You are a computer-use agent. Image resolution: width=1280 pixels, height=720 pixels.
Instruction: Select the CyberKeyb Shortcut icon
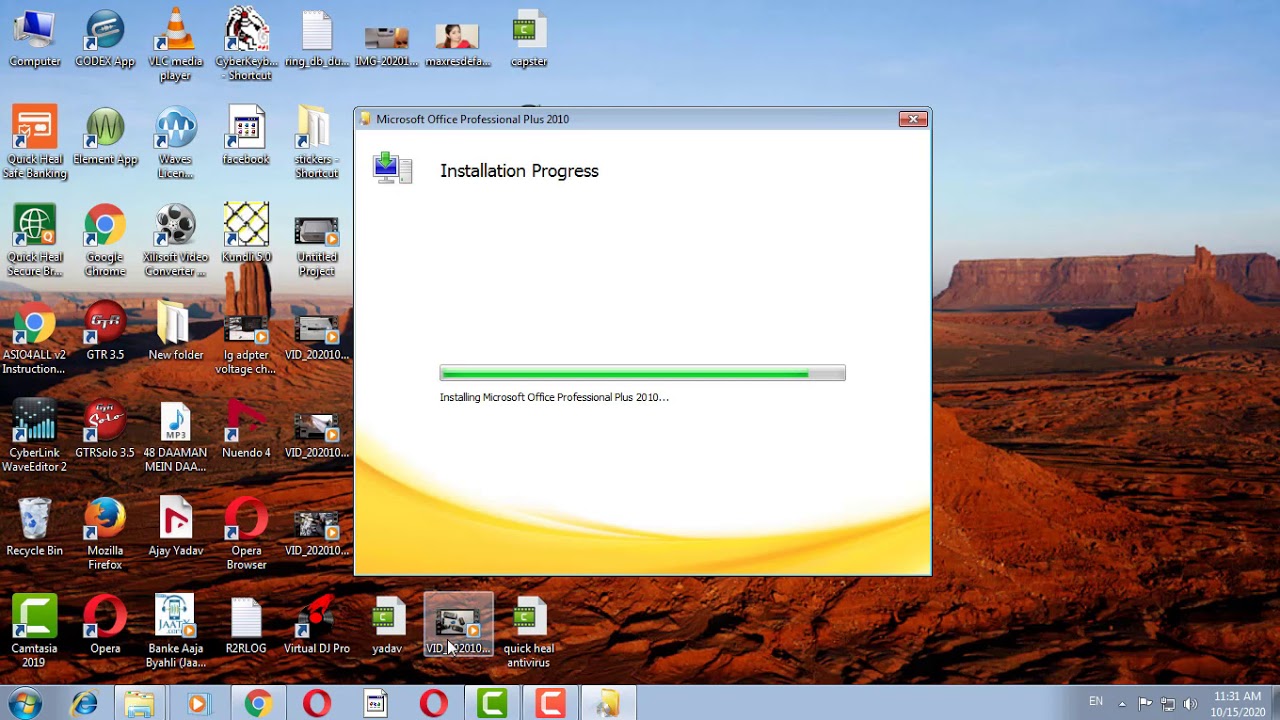click(246, 45)
